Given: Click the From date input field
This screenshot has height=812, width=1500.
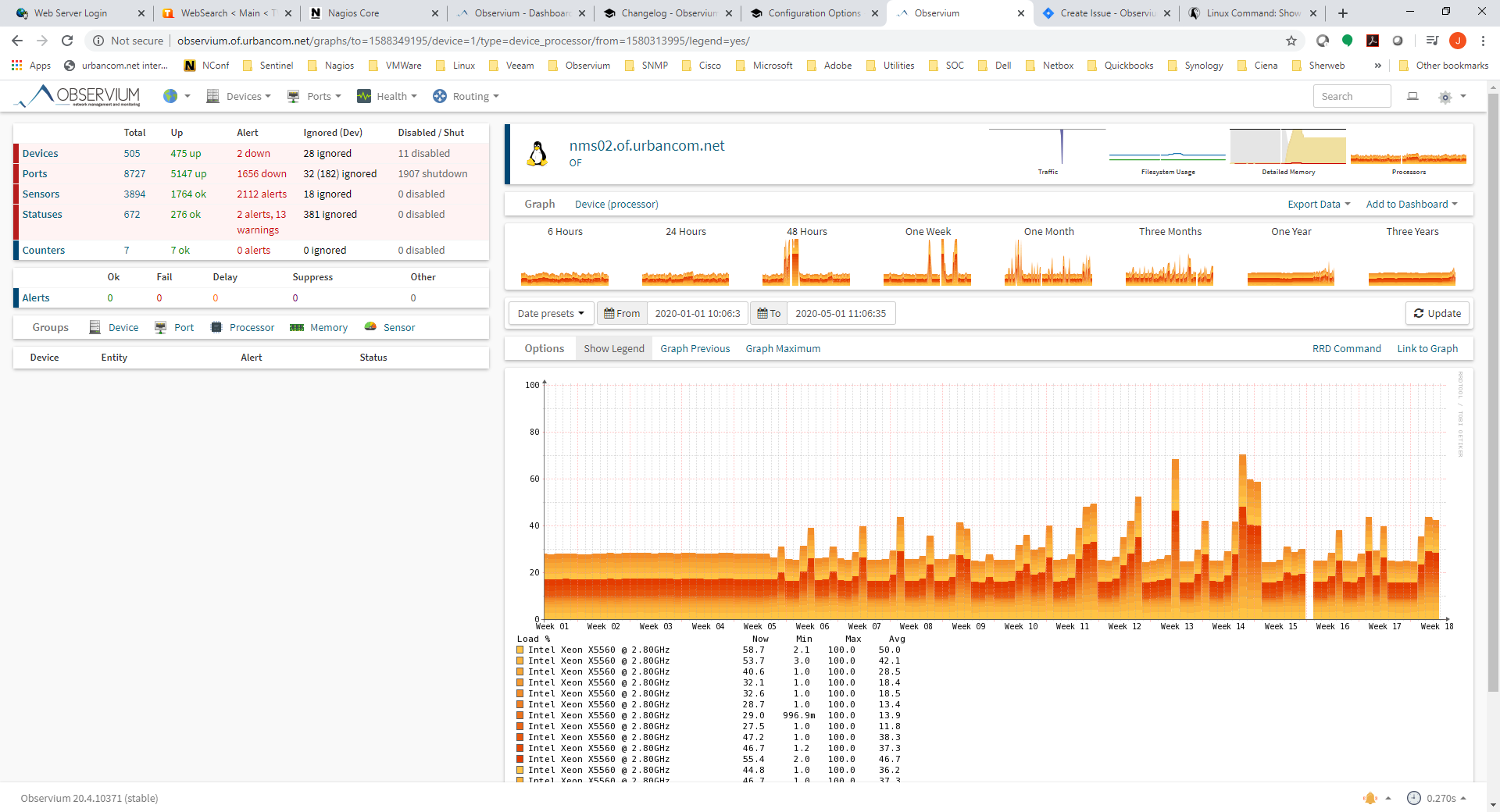Looking at the screenshot, I should point(698,313).
